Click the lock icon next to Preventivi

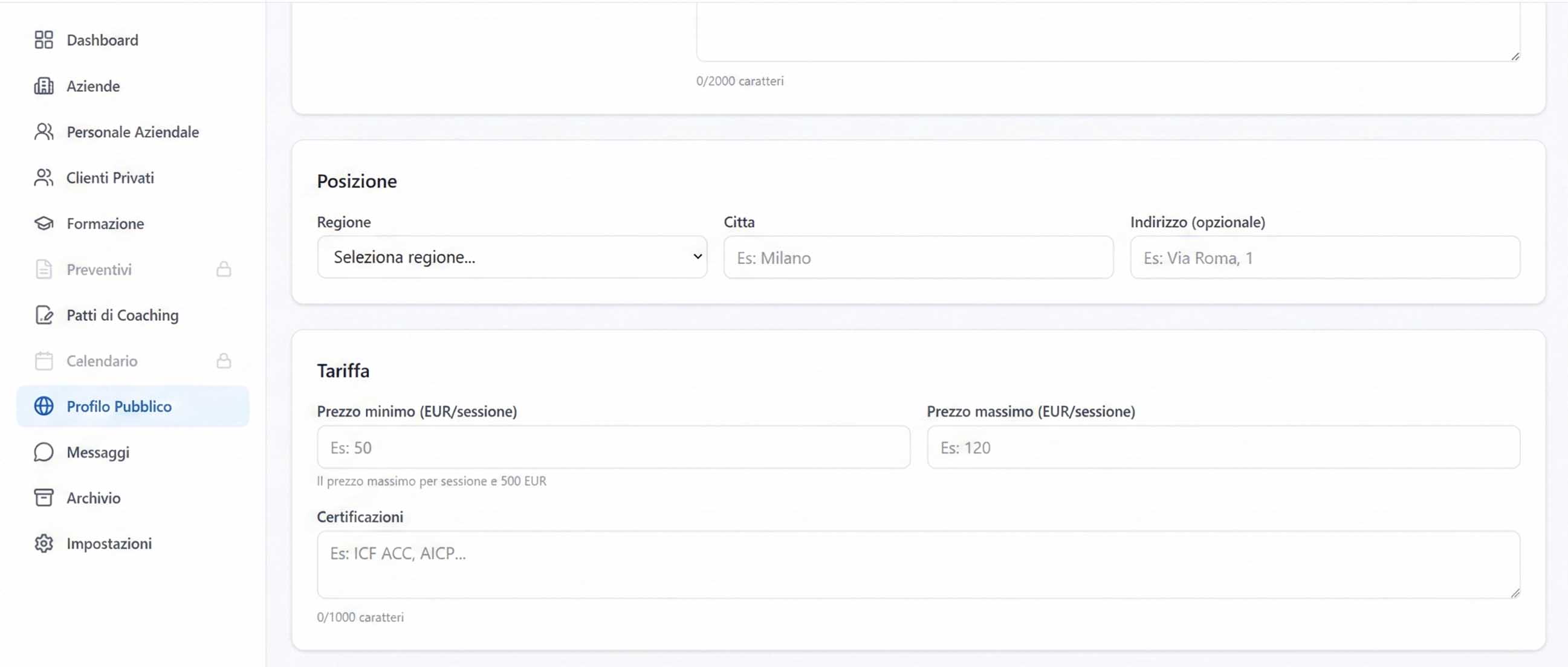tap(224, 269)
